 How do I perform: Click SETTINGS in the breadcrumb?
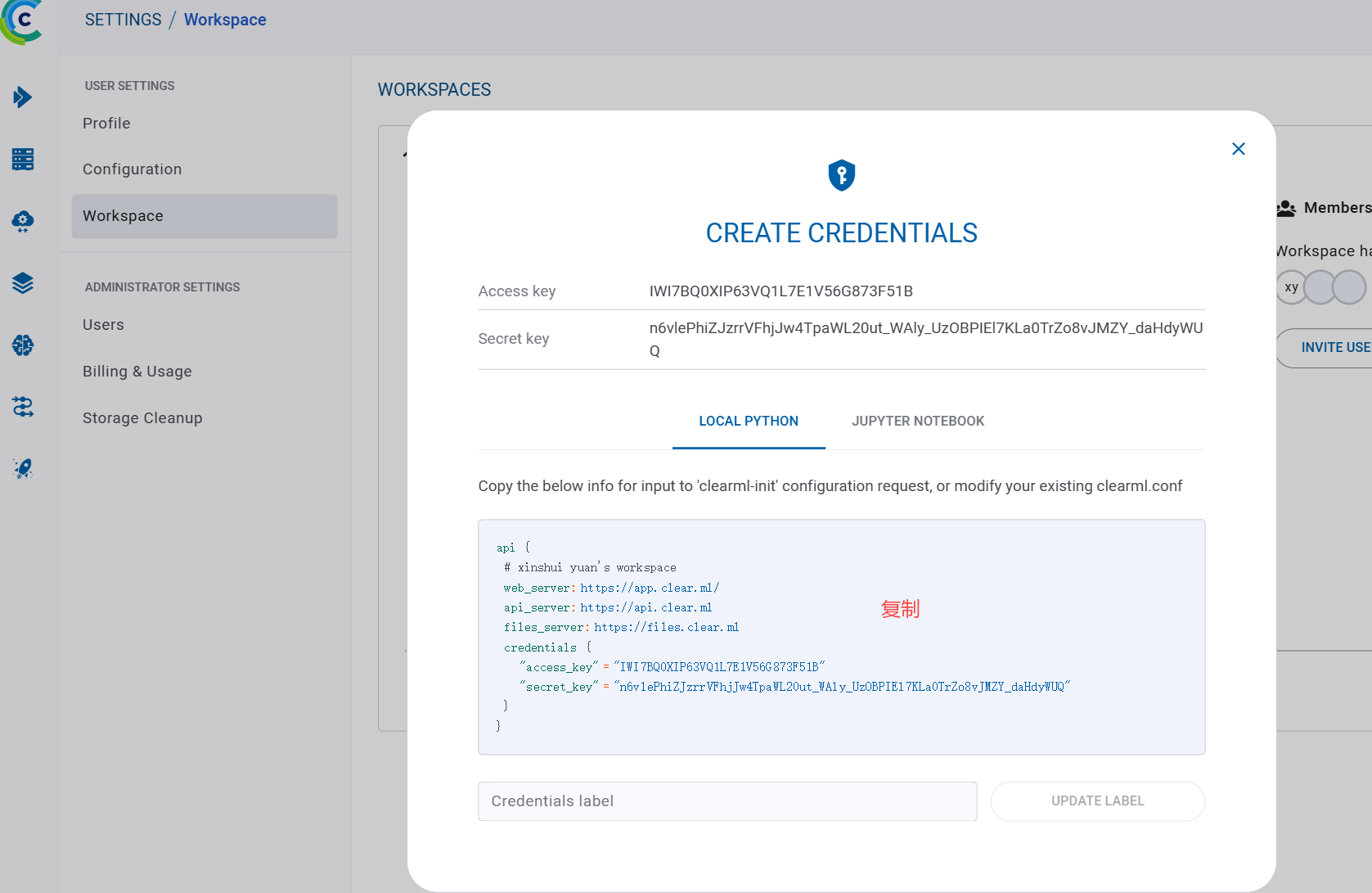coord(124,20)
